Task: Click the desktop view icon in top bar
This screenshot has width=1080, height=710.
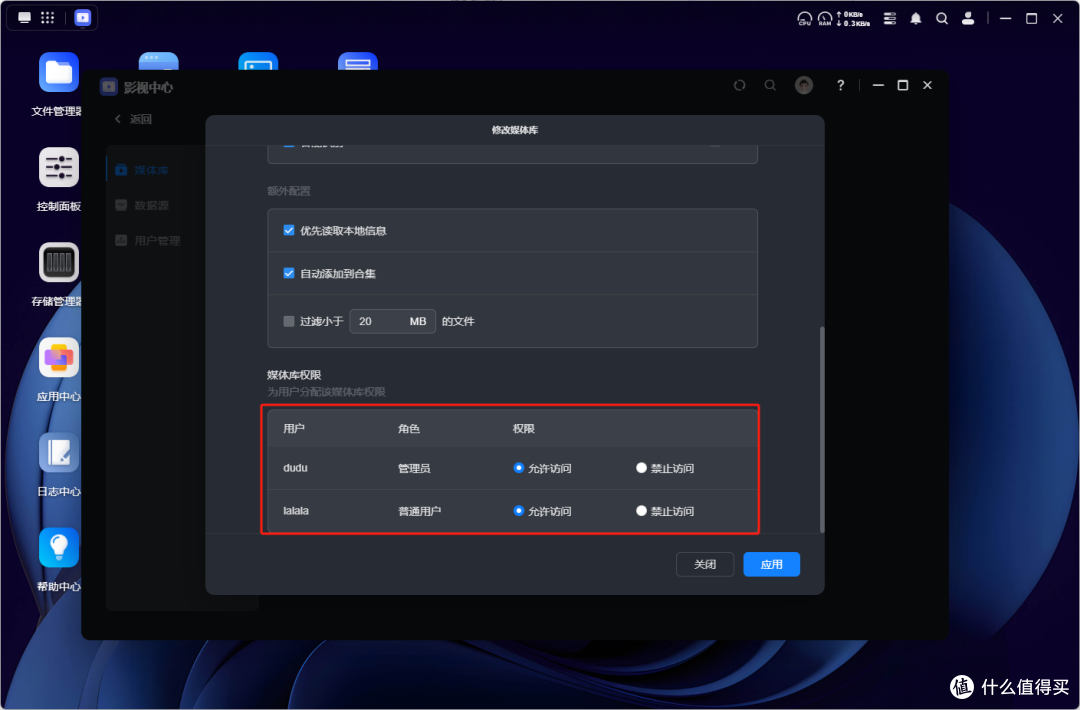Action: tap(25, 17)
